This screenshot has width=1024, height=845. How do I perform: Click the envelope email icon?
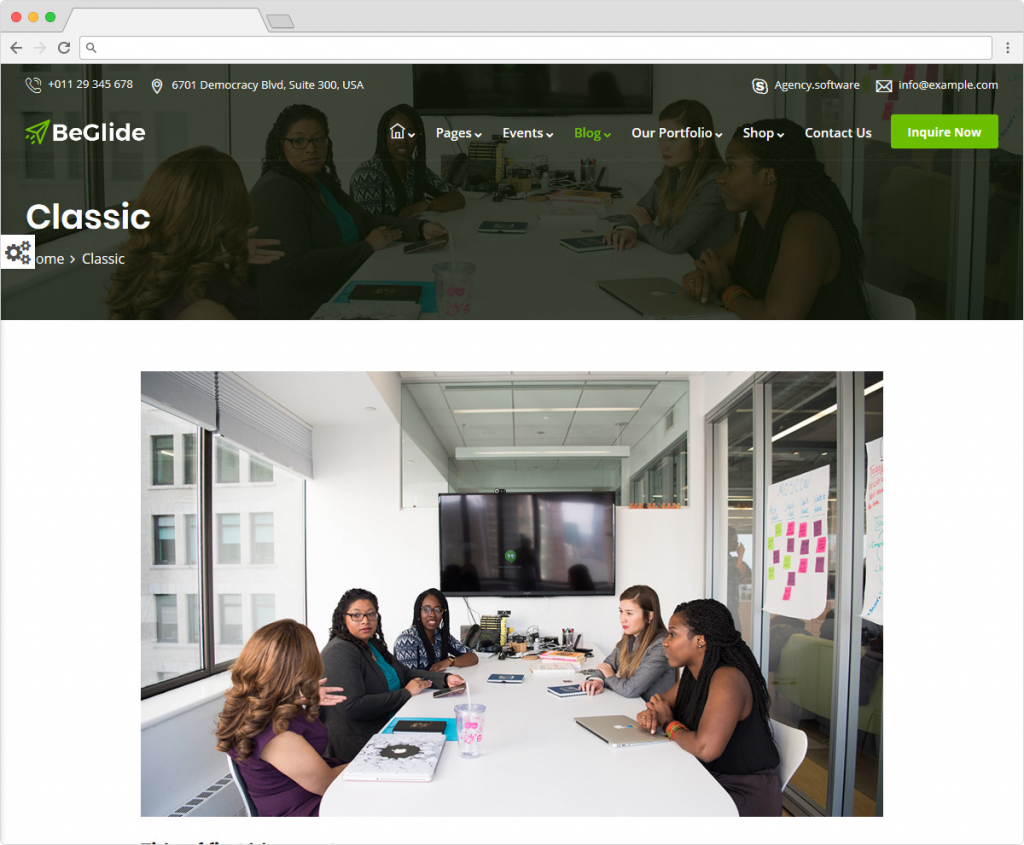(x=884, y=86)
